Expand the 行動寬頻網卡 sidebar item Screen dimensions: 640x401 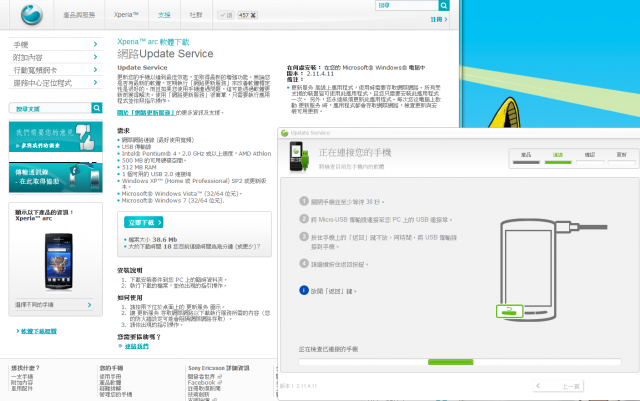tap(56, 70)
